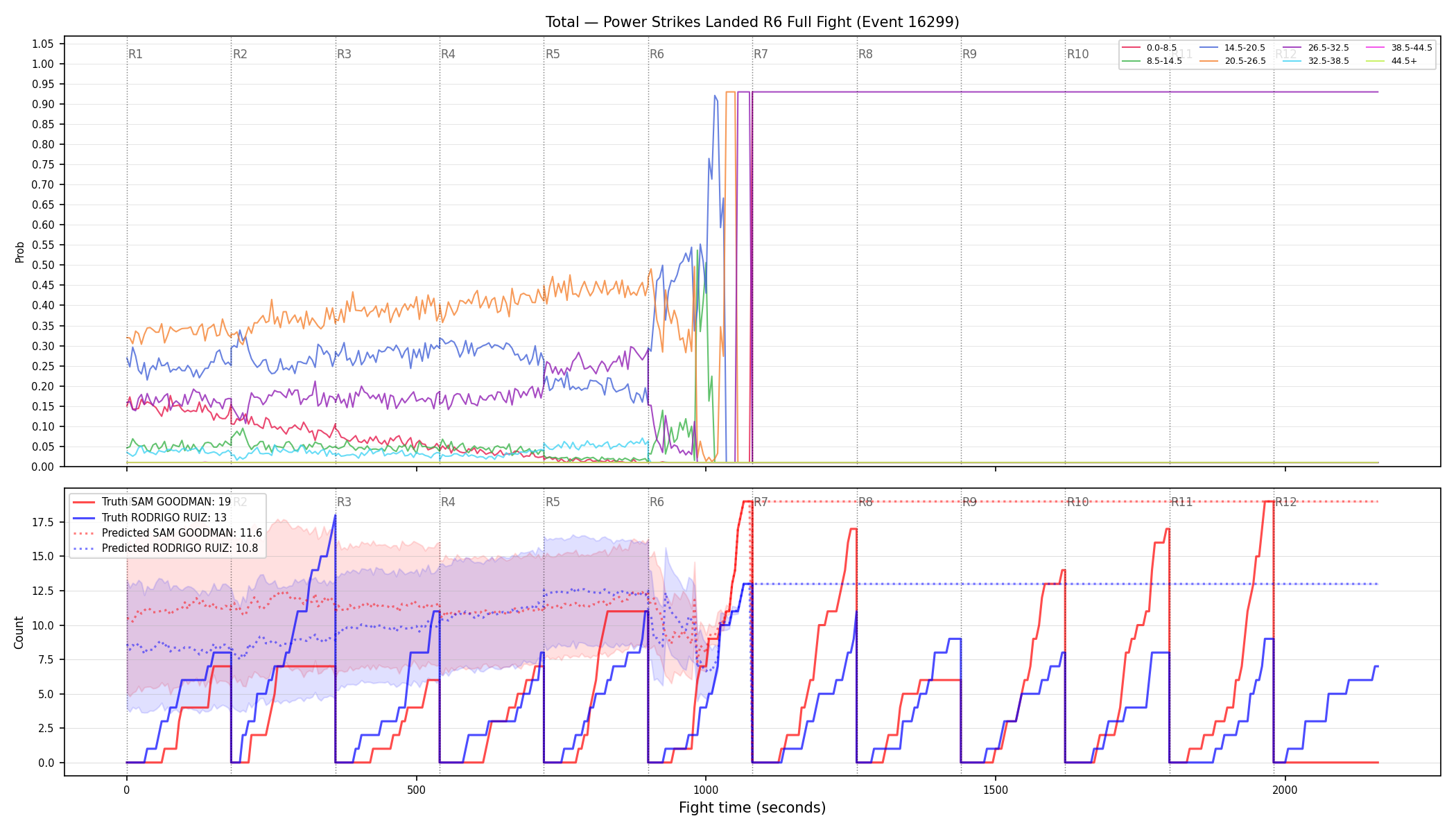Click the R11 round label in count chart

[1181, 502]
